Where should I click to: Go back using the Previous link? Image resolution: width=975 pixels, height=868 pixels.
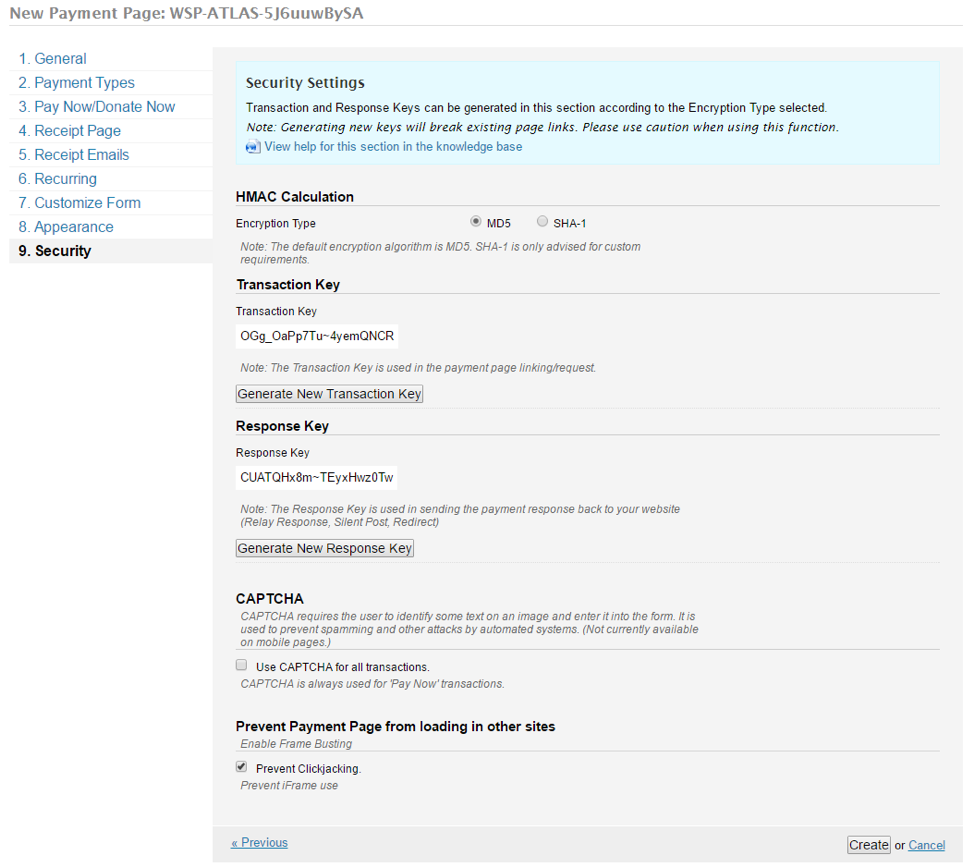[259, 842]
